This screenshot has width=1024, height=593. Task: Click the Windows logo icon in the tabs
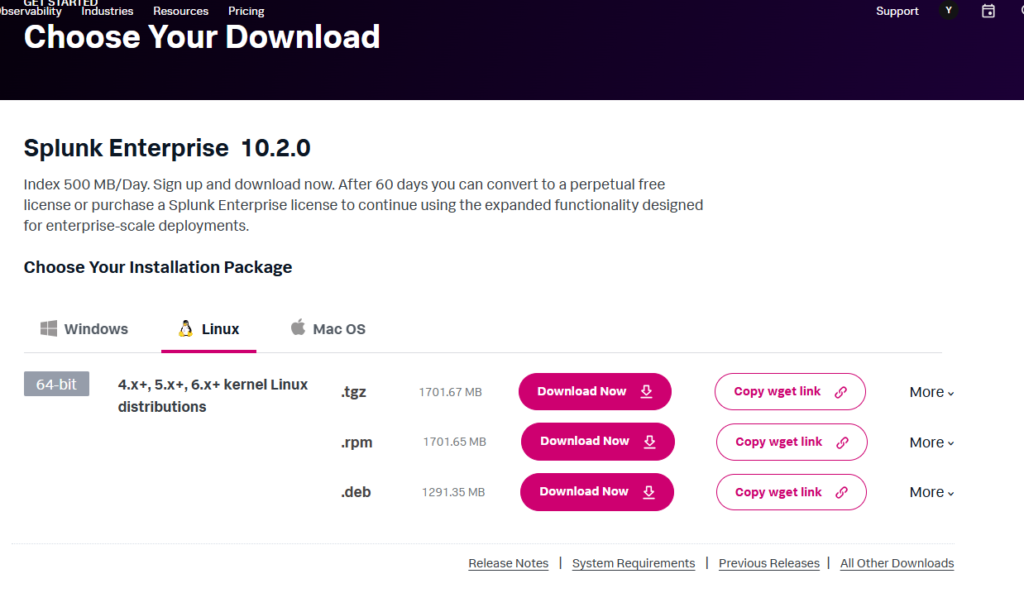[48, 328]
